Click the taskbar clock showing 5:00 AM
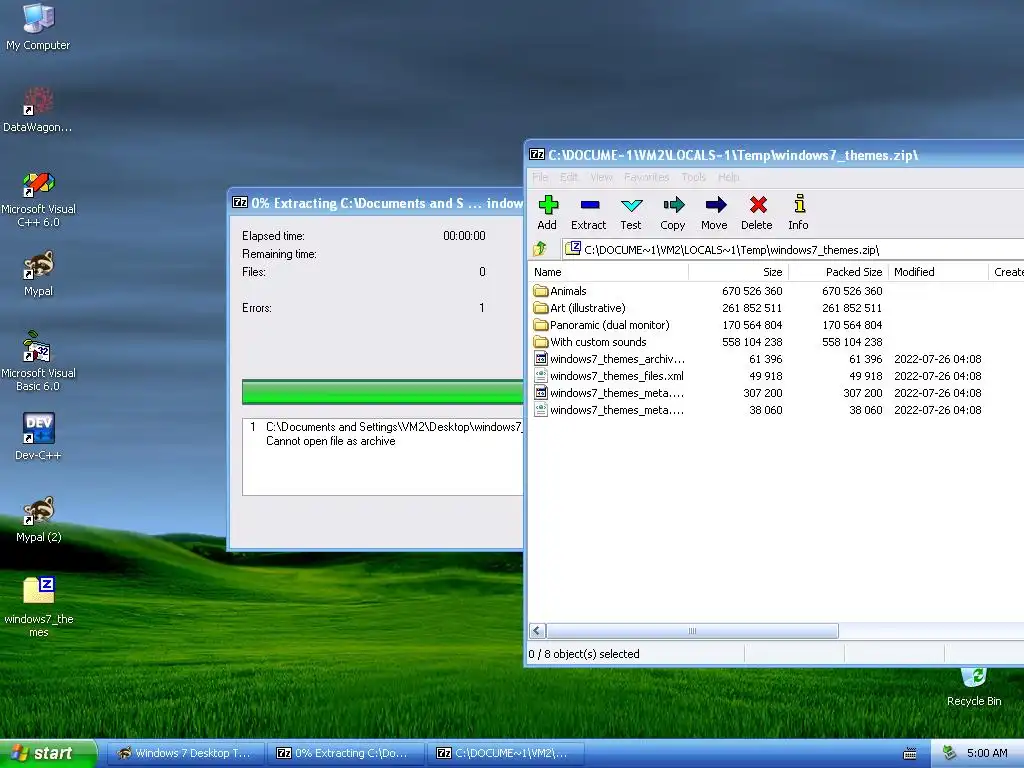 987,753
